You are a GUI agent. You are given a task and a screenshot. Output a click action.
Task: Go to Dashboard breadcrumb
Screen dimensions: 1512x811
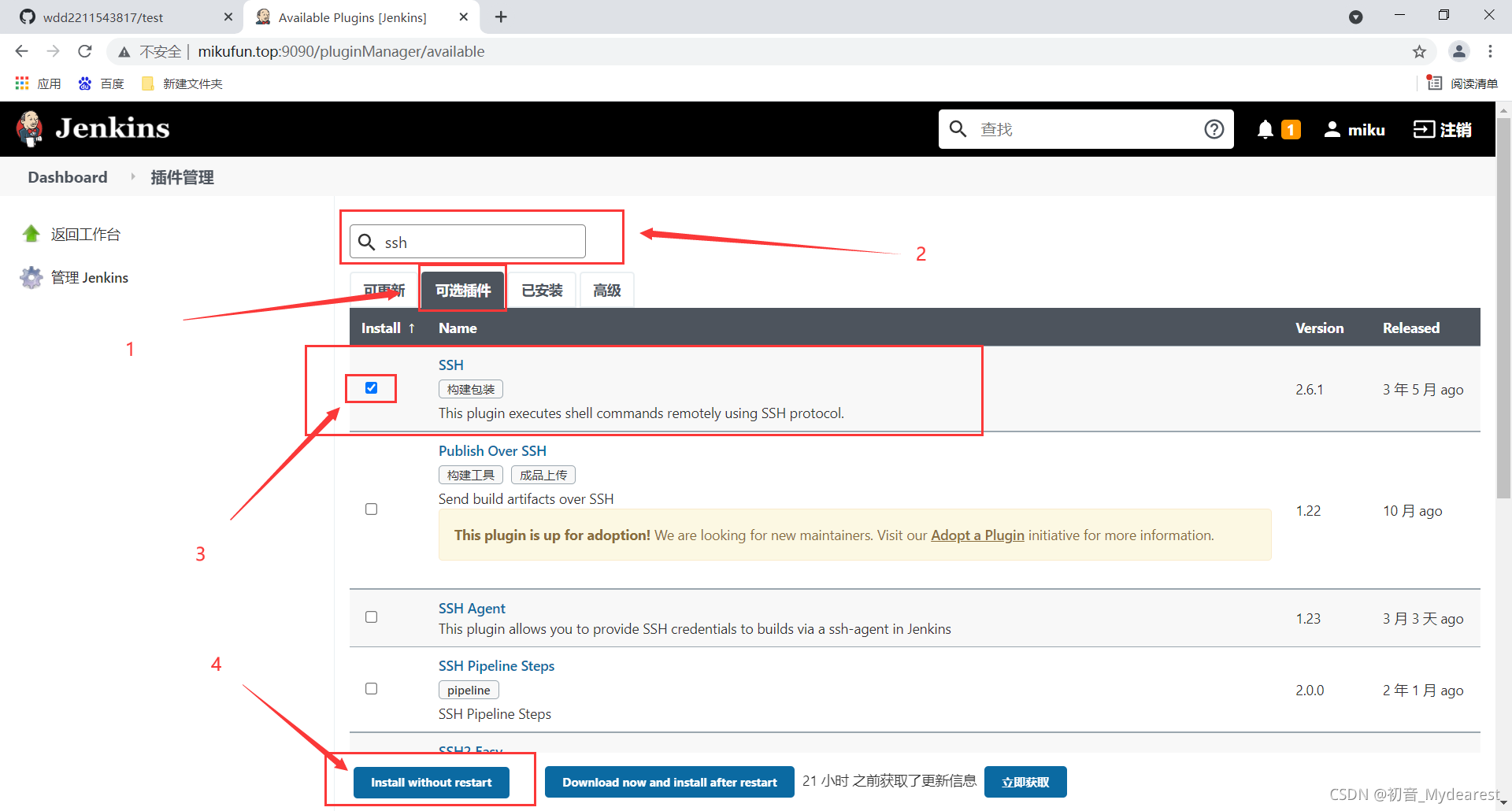(x=68, y=177)
